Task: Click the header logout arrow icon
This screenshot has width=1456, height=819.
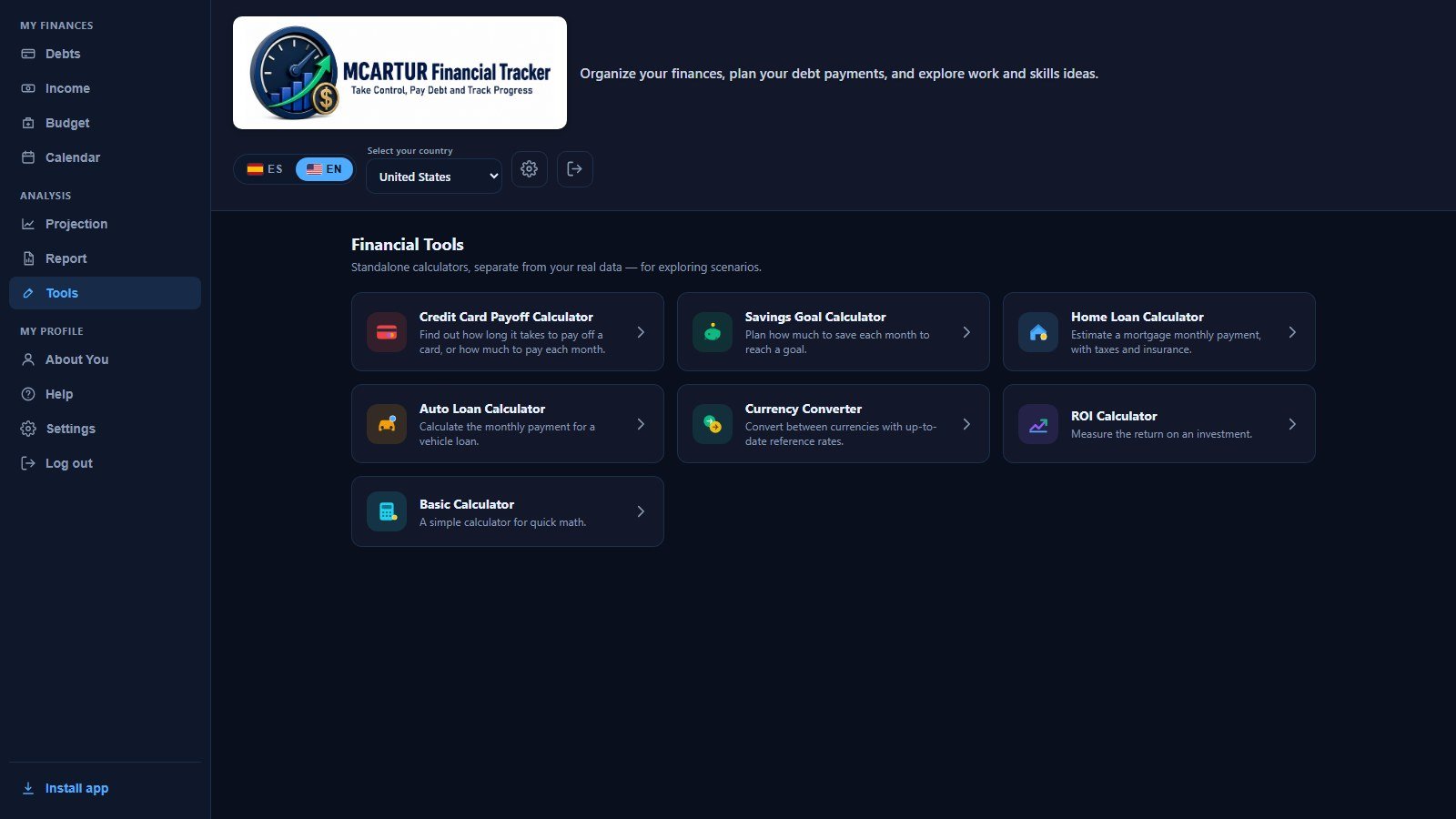Action: pos(575,169)
